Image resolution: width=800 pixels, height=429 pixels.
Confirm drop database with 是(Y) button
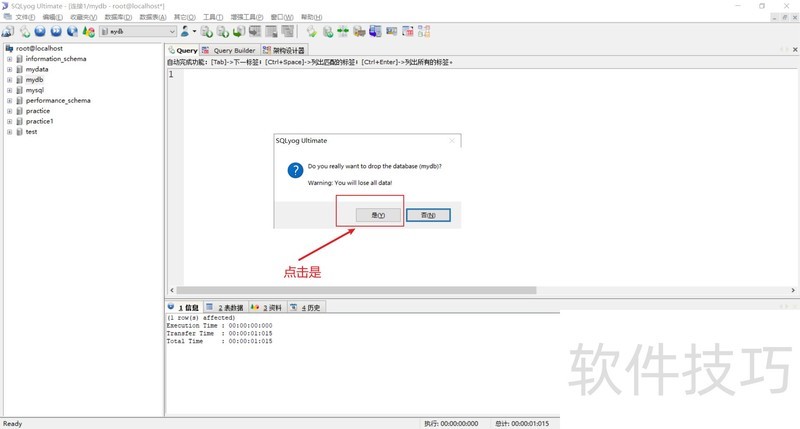(x=378, y=215)
